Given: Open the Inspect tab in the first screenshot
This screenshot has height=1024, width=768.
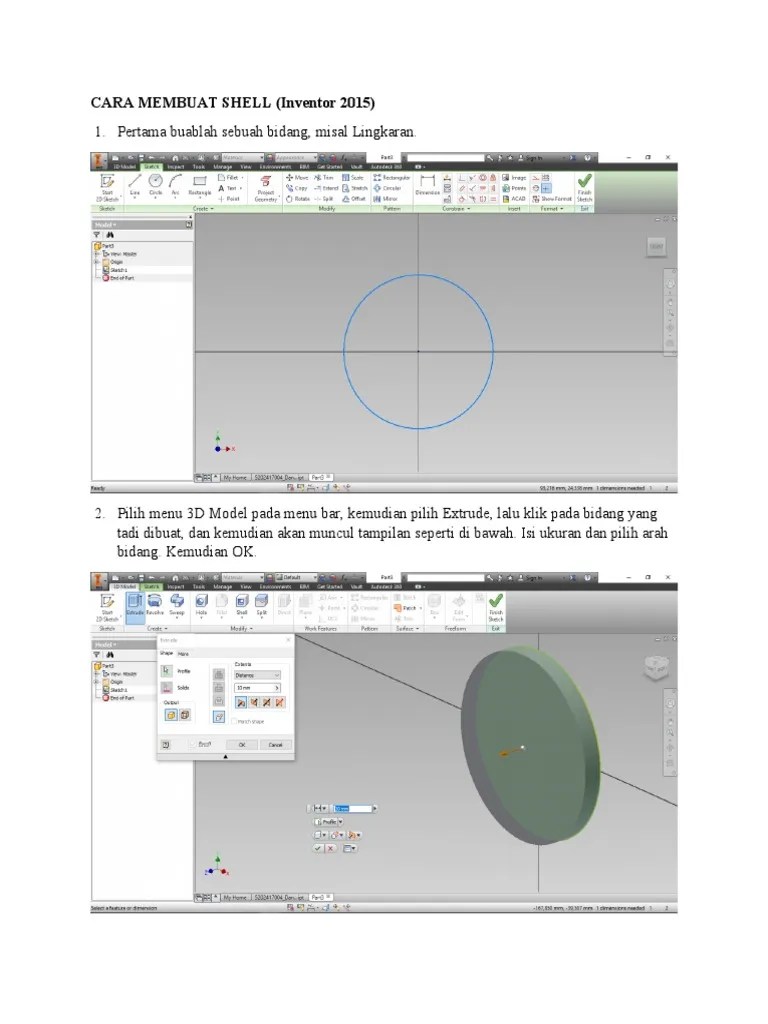Looking at the screenshot, I should tap(176, 167).
